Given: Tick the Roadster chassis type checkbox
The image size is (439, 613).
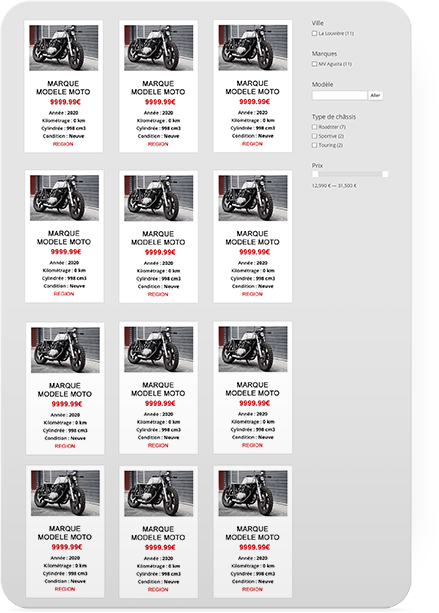Looking at the screenshot, I should [x=314, y=127].
